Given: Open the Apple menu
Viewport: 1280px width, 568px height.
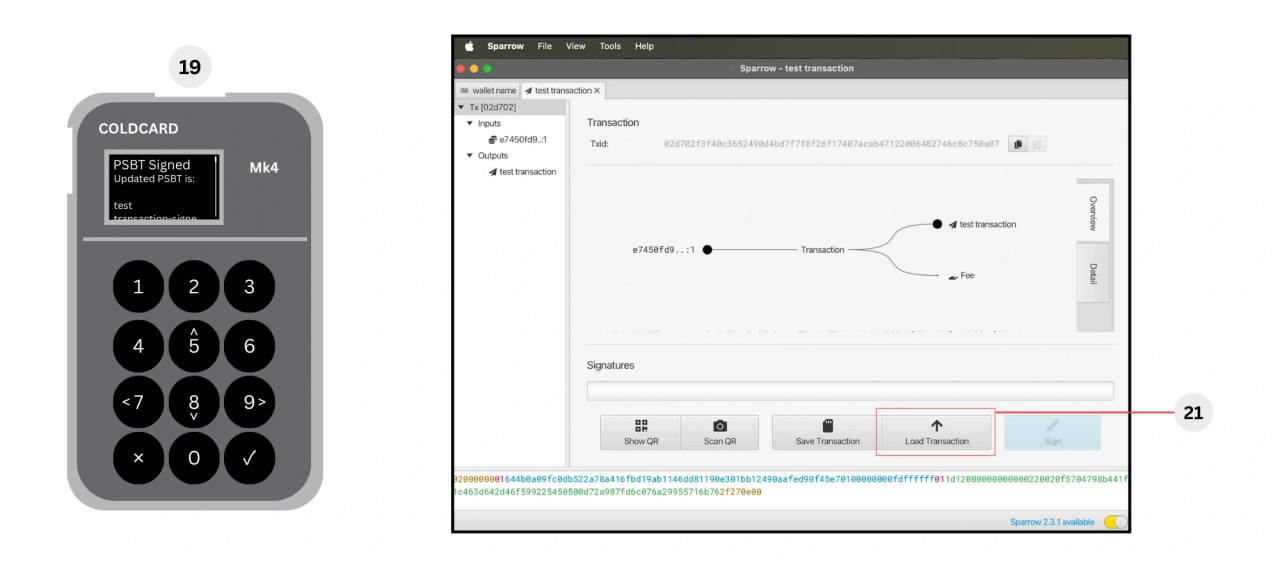Looking at the screenshot, I should coord(469,46).
